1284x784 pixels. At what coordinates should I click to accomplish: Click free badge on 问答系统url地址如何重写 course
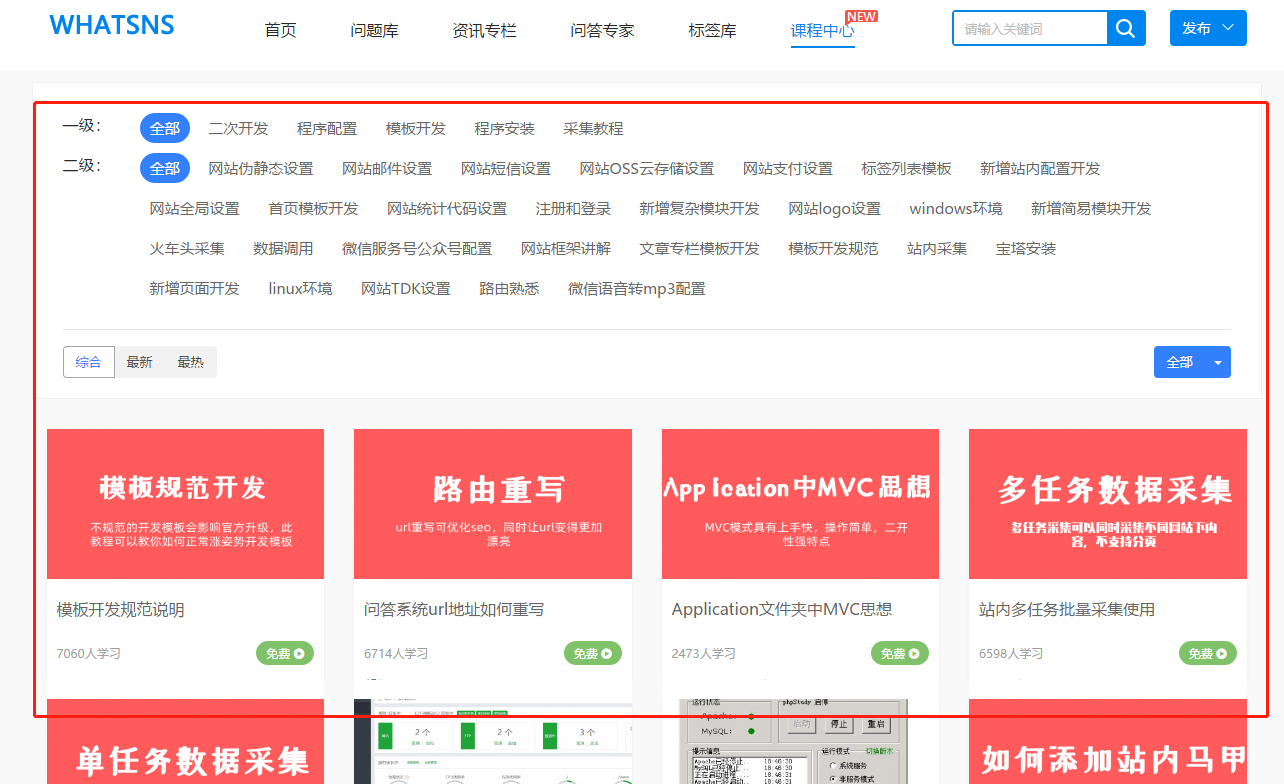coord(593,653)
